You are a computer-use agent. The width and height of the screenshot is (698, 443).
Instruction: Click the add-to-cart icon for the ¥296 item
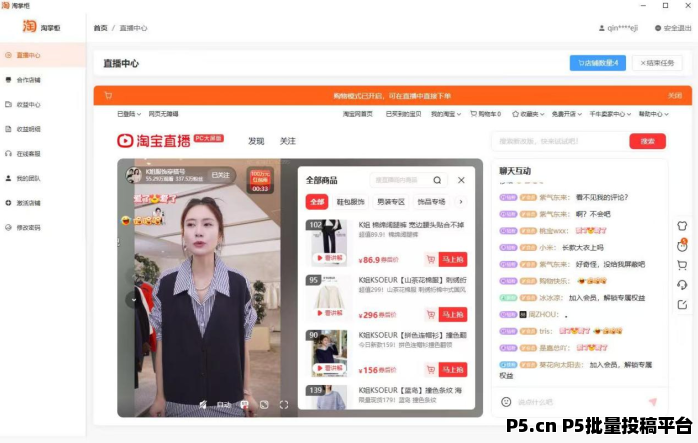pyautogui.click(x=430, y=314)
